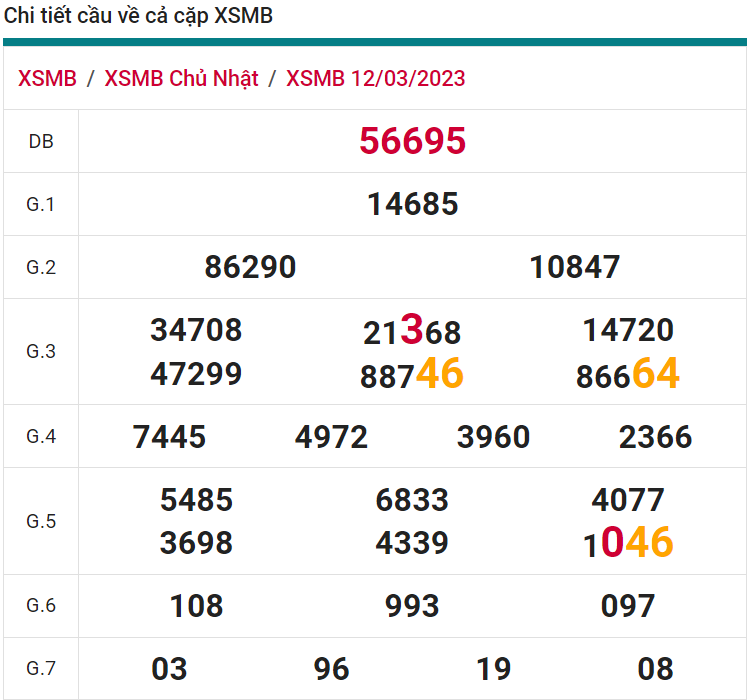This screenshot has width=749, height=700.
Task: Select the G.2 number 86290
Action: tap(250, 267)
